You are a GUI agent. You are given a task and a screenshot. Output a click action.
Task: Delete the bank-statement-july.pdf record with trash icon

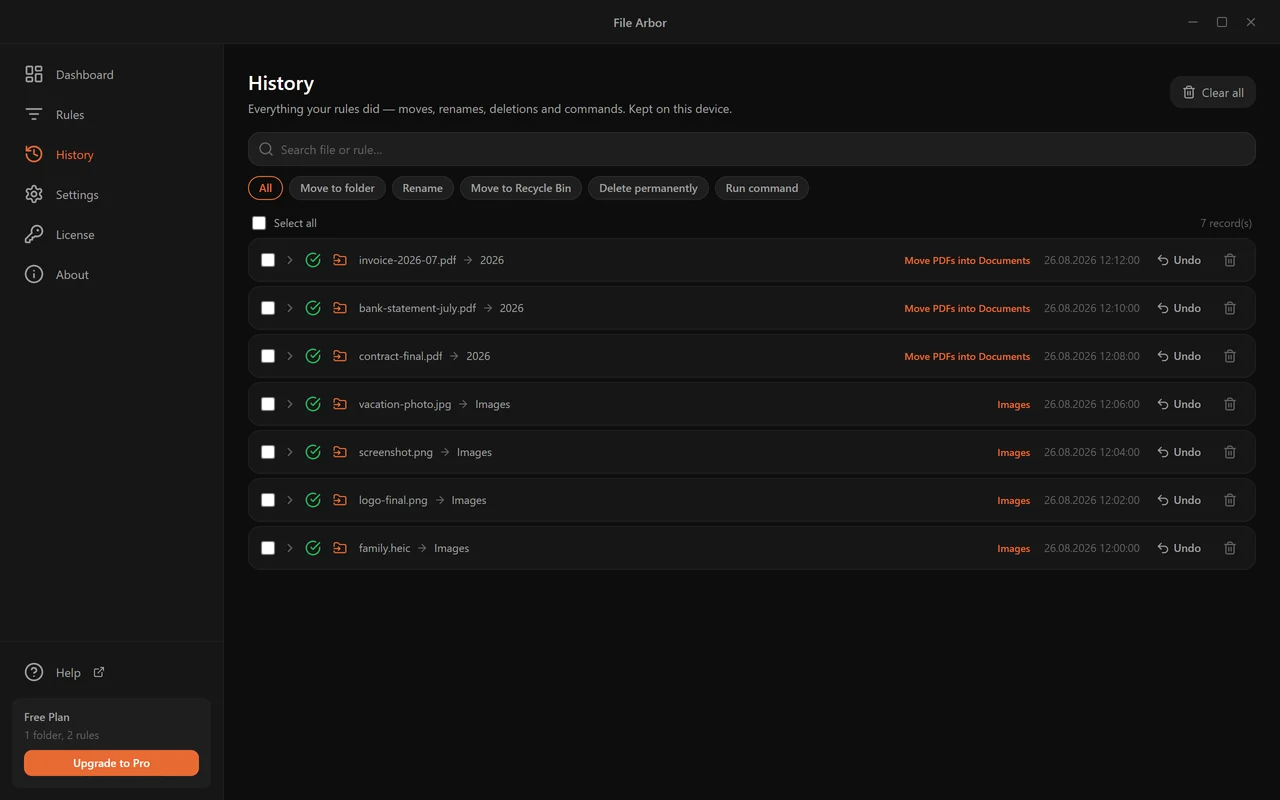click(1230, 308)
